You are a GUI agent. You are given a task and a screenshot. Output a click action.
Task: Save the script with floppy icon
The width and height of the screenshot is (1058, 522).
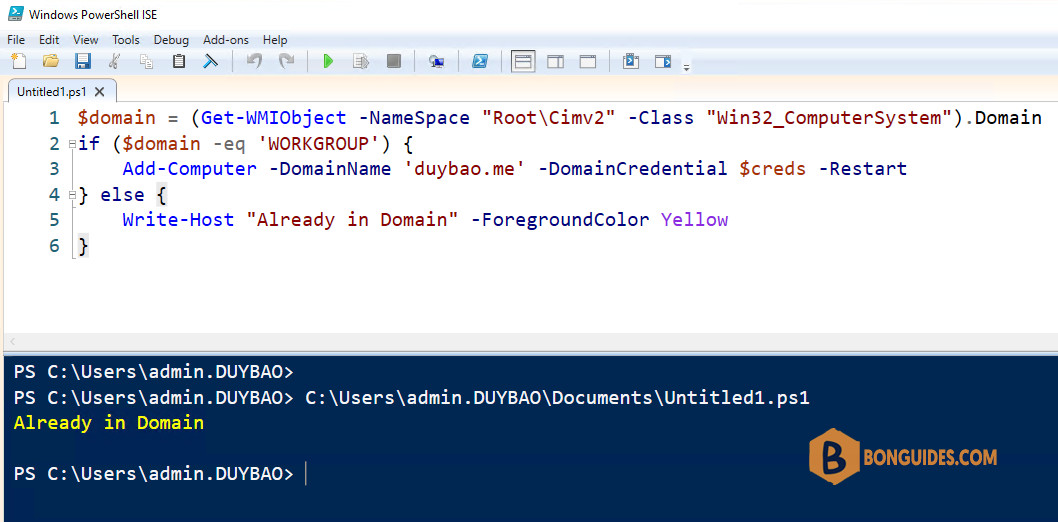(82, 61)
